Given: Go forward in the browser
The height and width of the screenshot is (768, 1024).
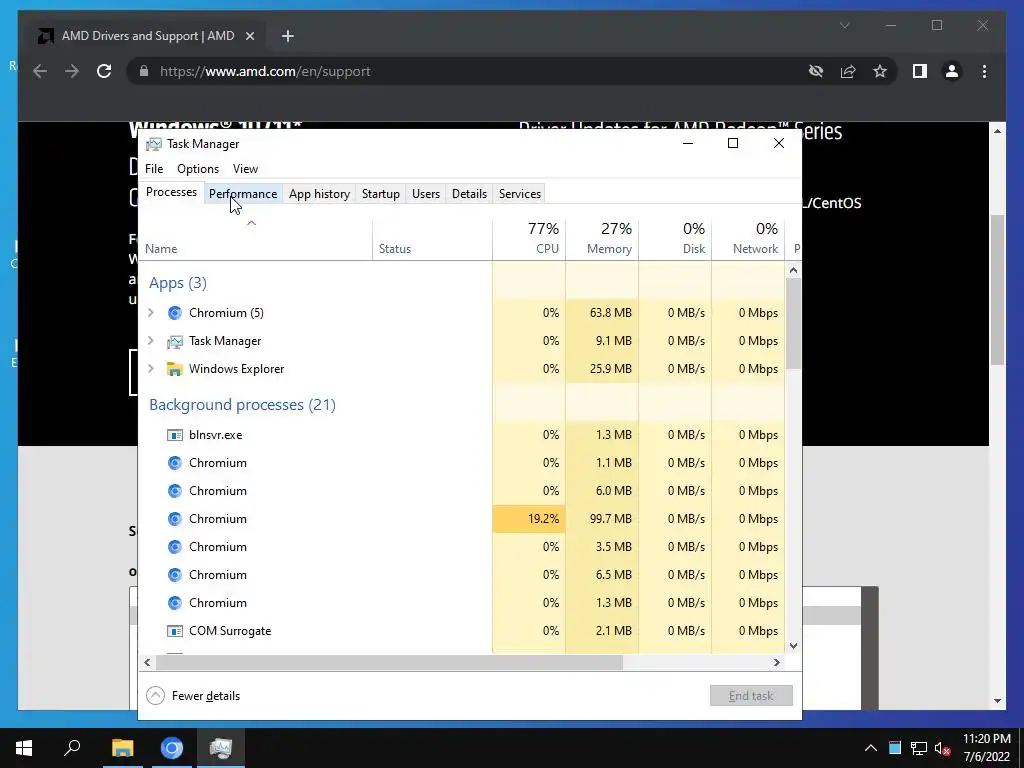Looking at the screenshot, I should click(72, 71).
